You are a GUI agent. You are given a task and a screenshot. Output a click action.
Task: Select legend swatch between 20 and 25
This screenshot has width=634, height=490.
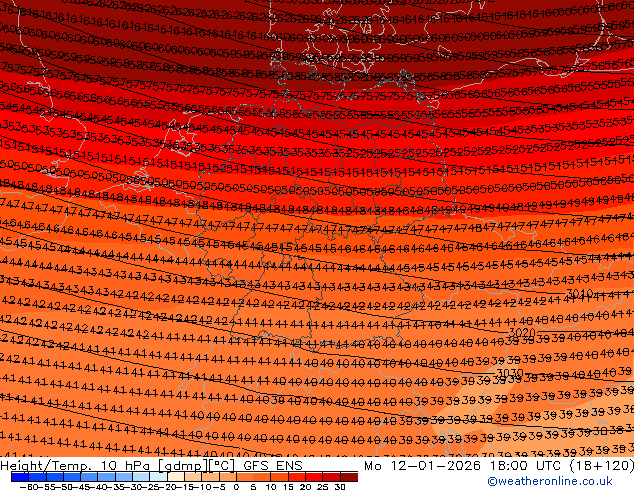tap(315, 477)
